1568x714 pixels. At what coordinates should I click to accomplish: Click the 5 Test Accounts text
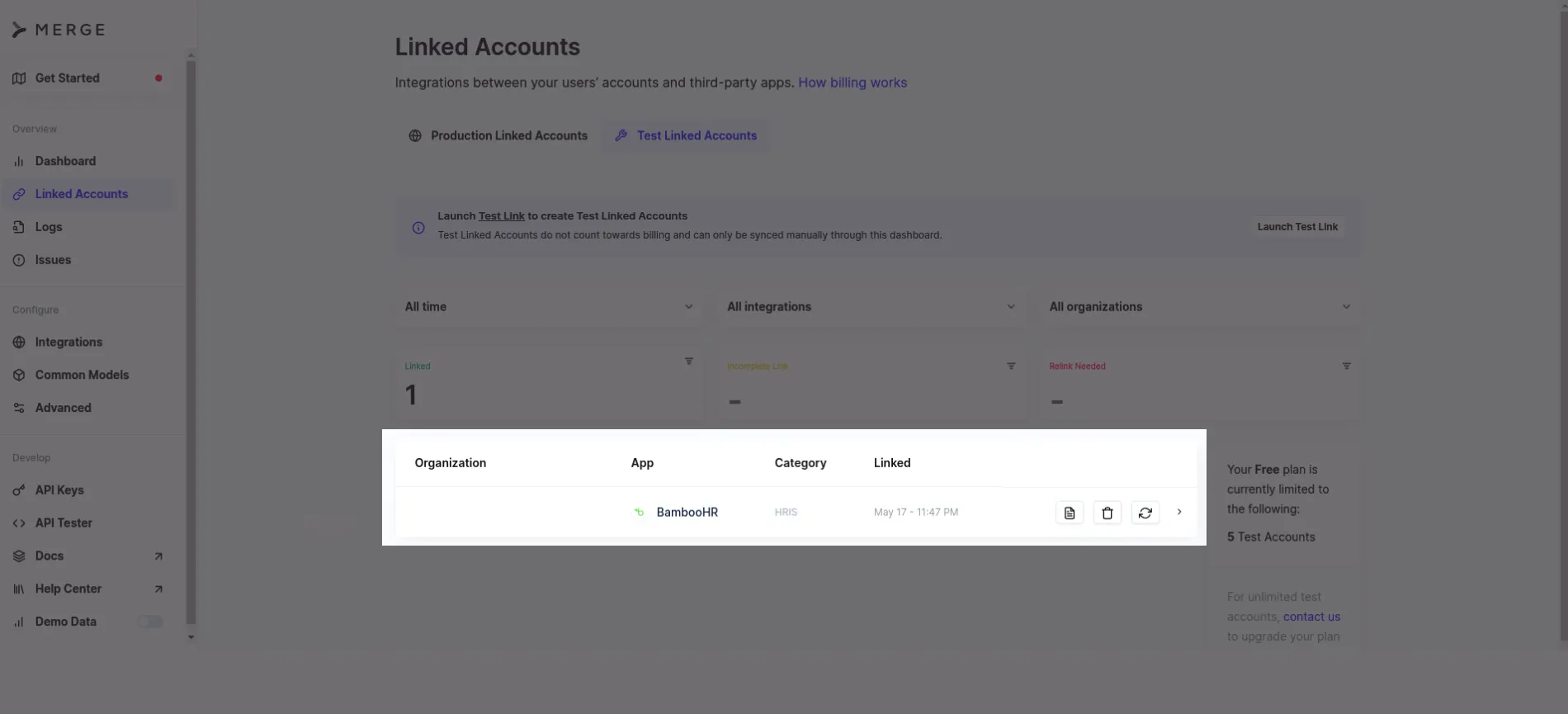1271,537
